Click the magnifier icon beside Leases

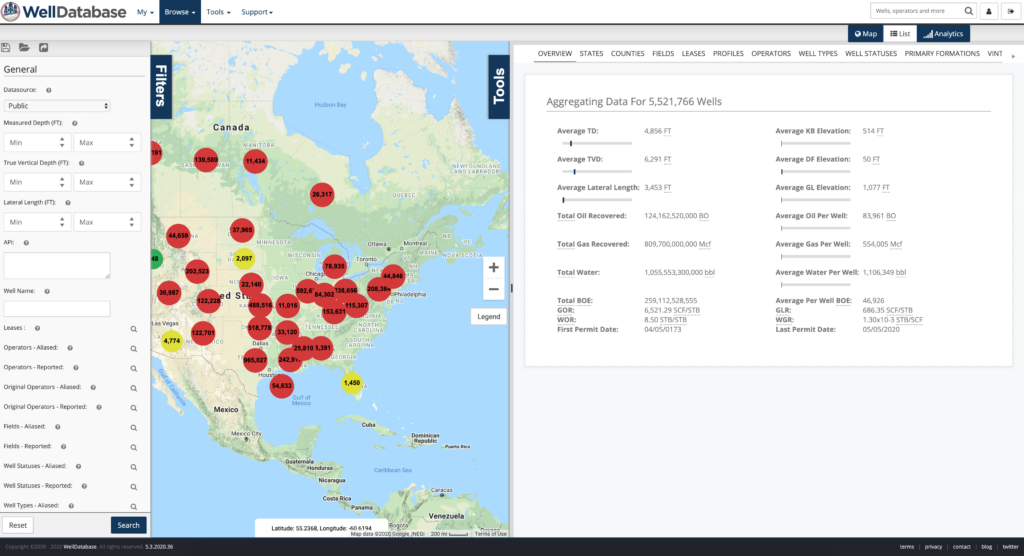[133, 328]
